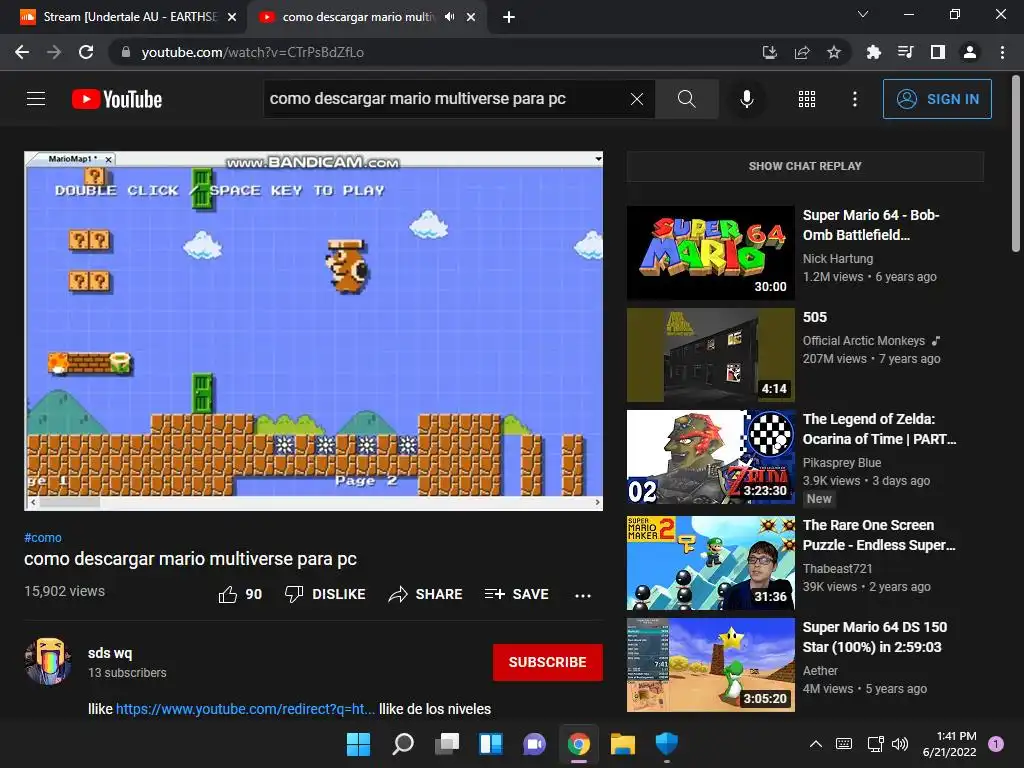This screenshot has width=1024, height=768.
Task: Open the 505 Arctic Monkeys video title
Action: click(x=814, y=317)
